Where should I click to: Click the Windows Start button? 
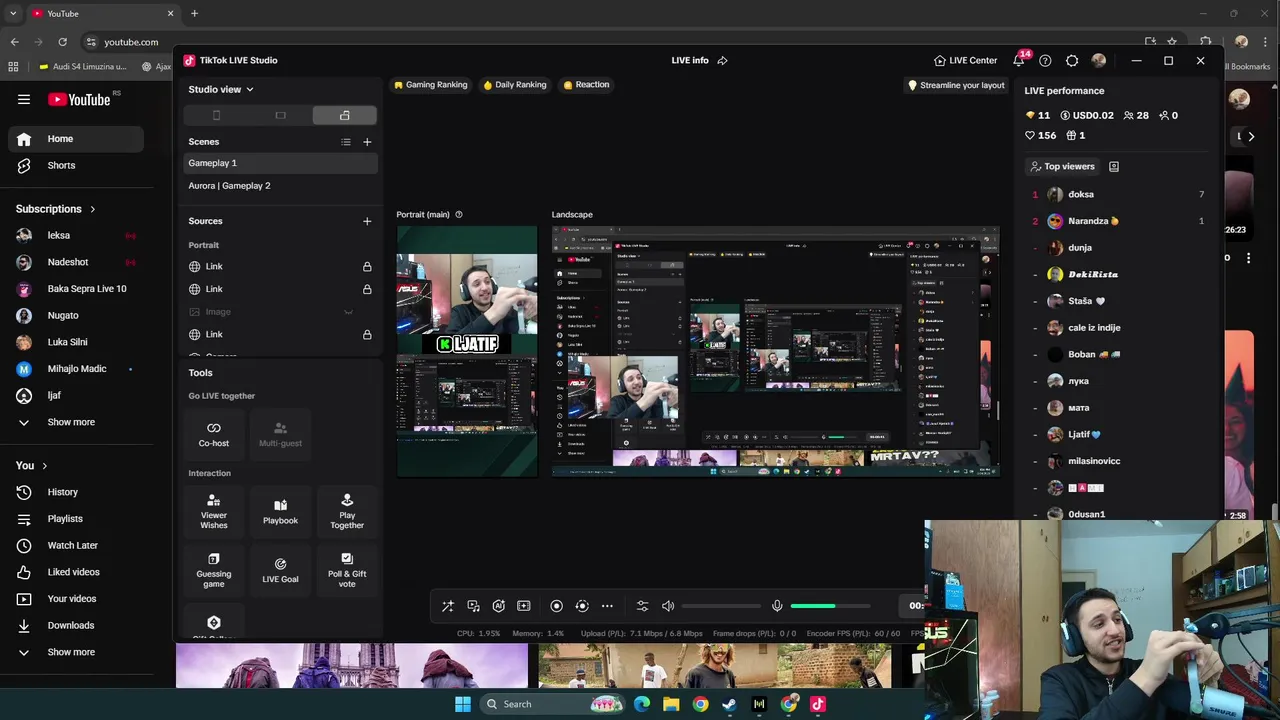462,704
